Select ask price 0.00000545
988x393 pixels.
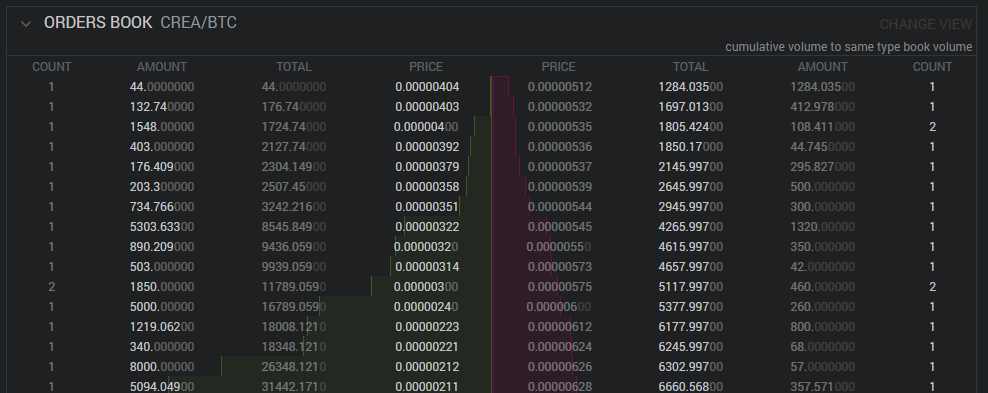click(x=560, y=227)
